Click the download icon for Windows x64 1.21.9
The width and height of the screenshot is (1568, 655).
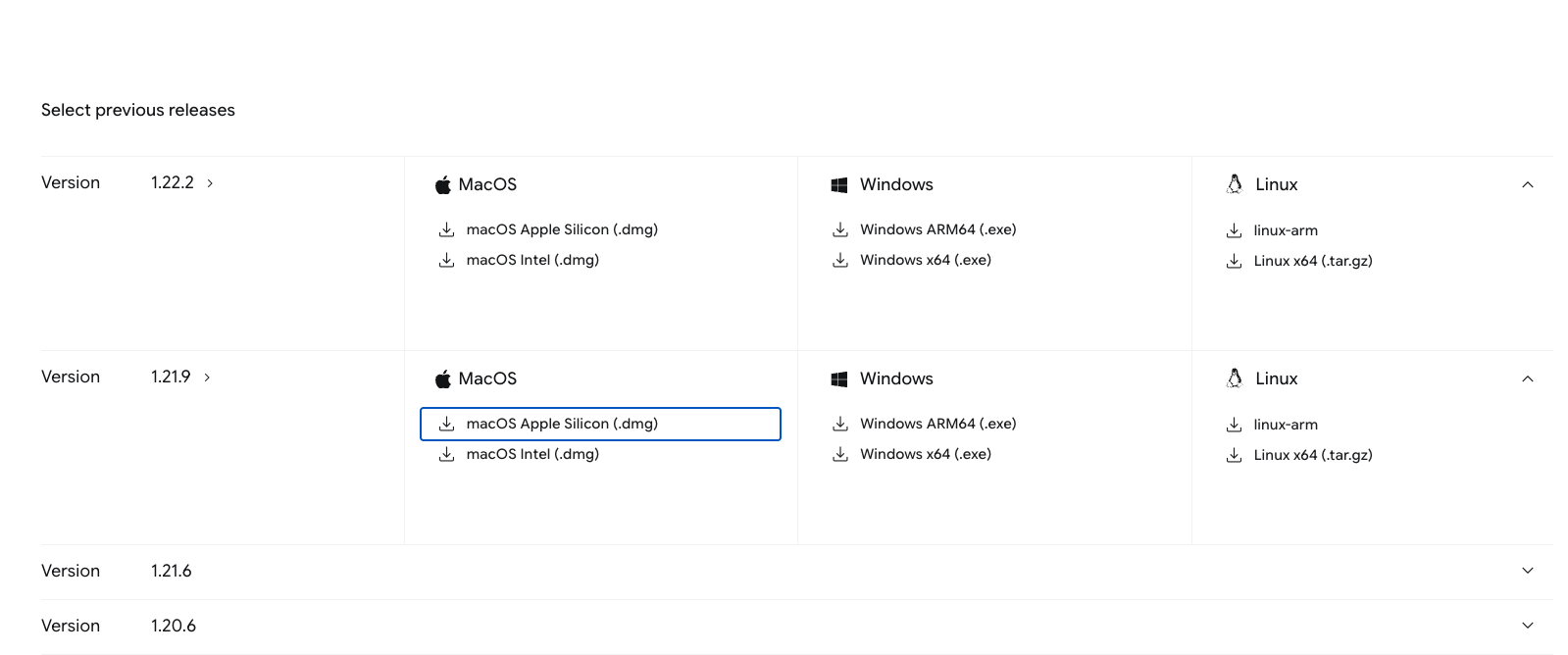click(x=840, y=454)
